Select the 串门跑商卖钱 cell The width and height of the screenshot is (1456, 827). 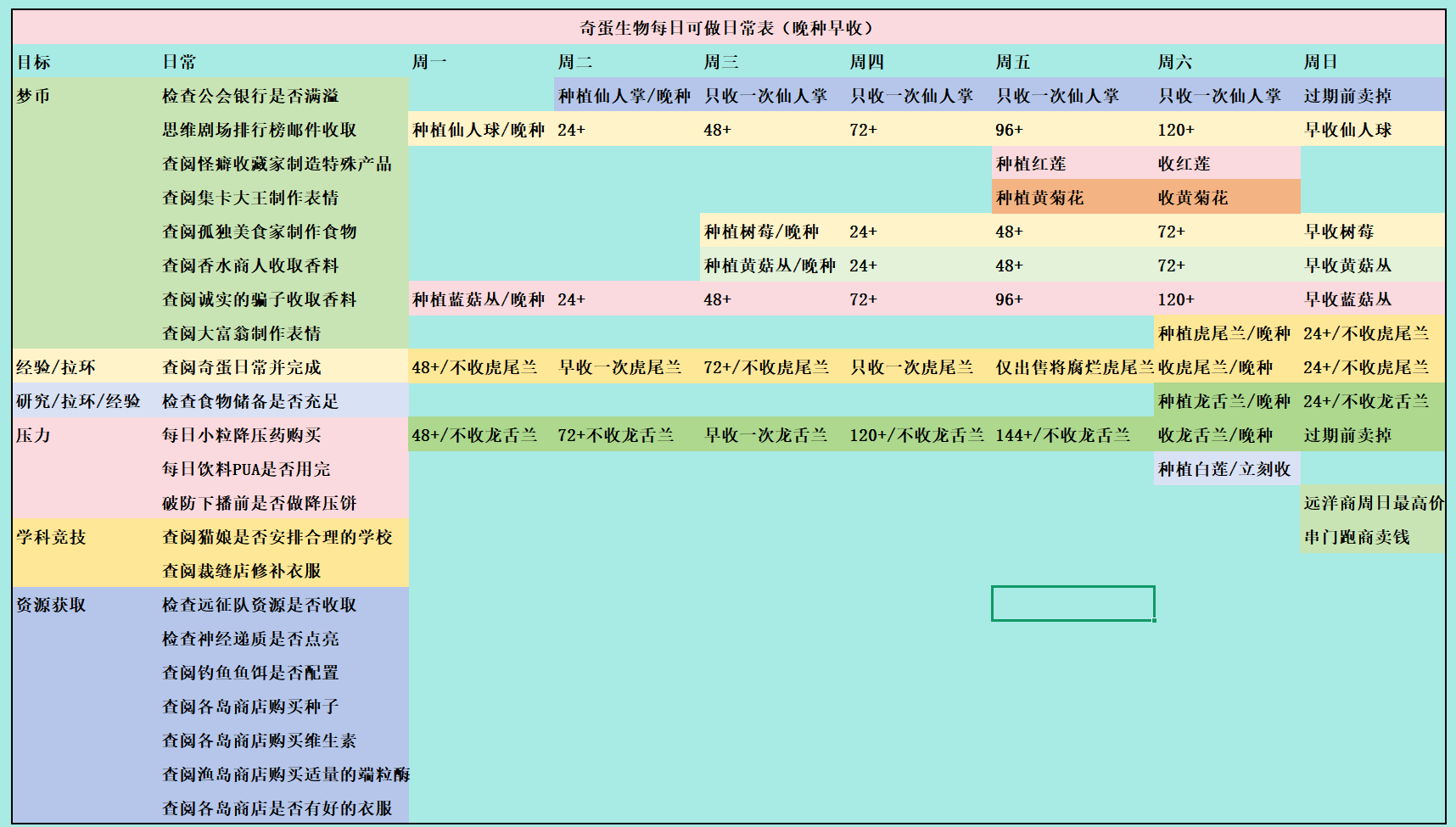click(x=1371, y=537)
